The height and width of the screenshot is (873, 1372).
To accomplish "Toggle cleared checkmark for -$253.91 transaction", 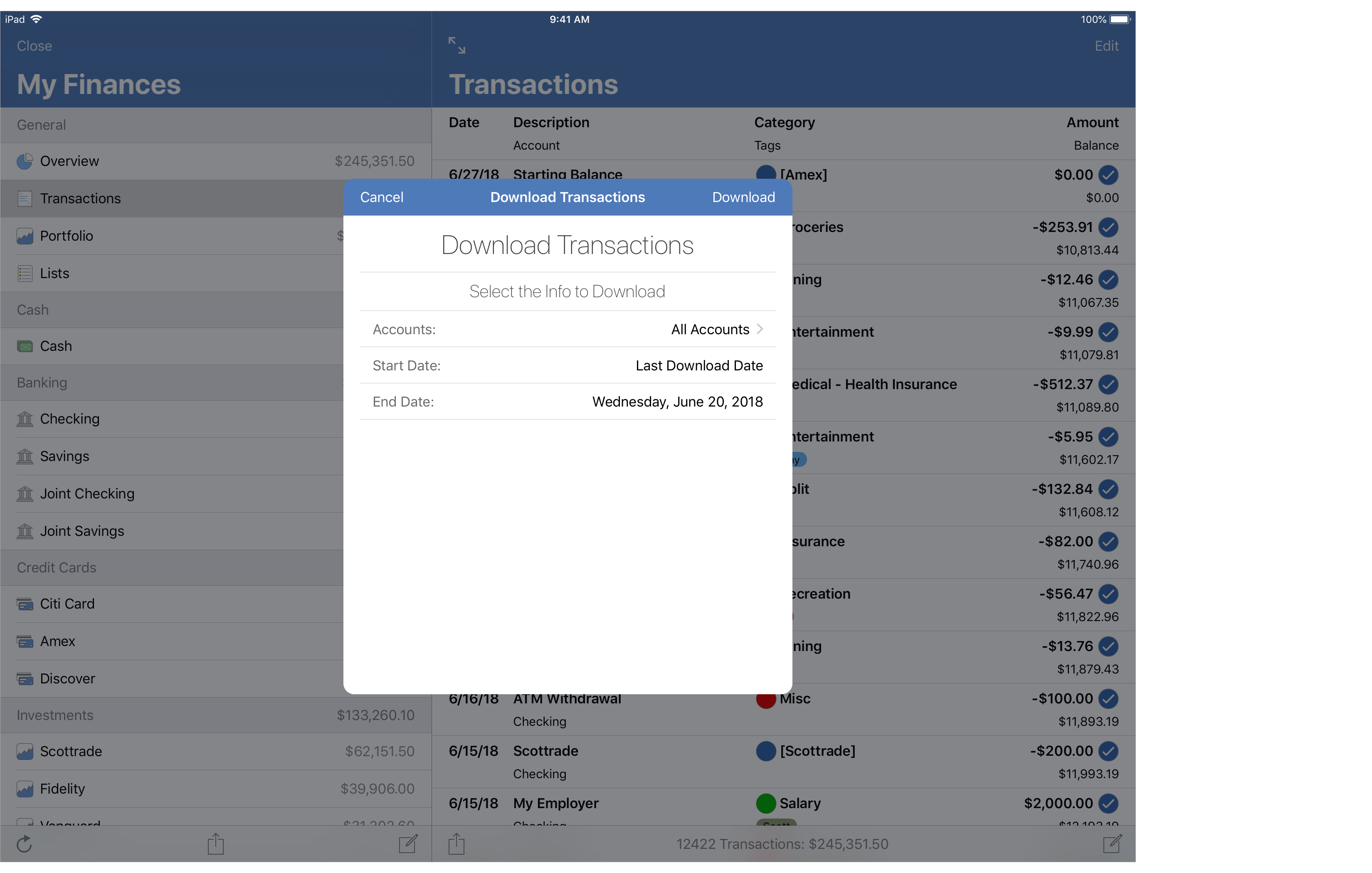I will pyautogui.click(x=1108, y=227).
